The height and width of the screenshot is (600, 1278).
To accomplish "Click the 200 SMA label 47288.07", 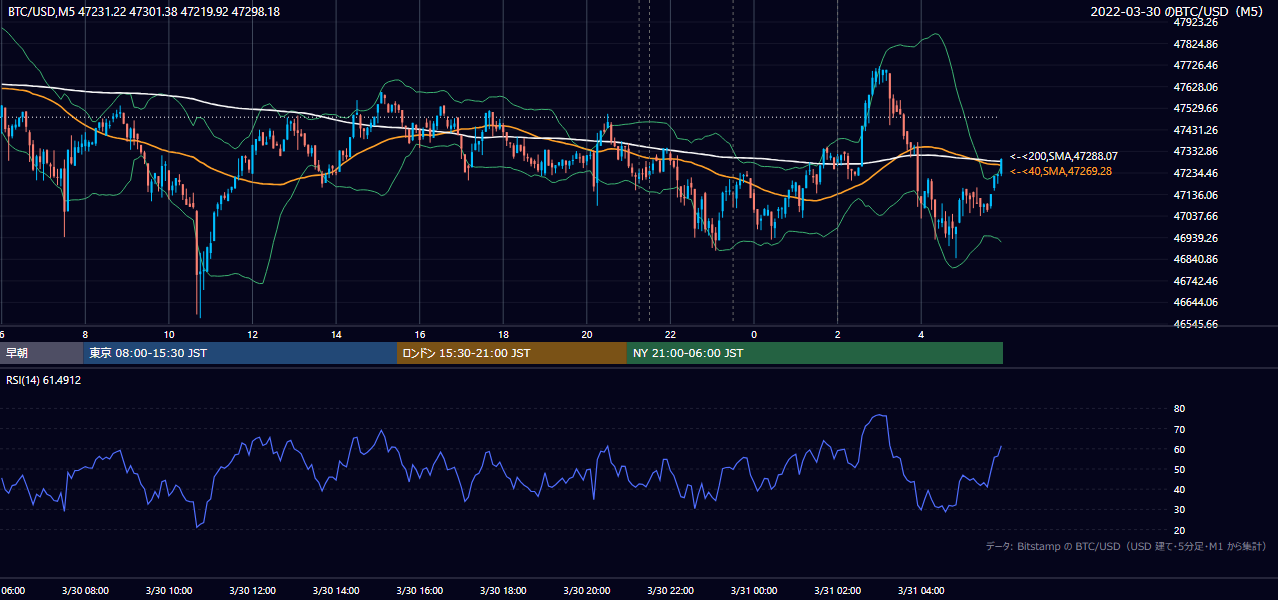I will tap(1063, 156).
